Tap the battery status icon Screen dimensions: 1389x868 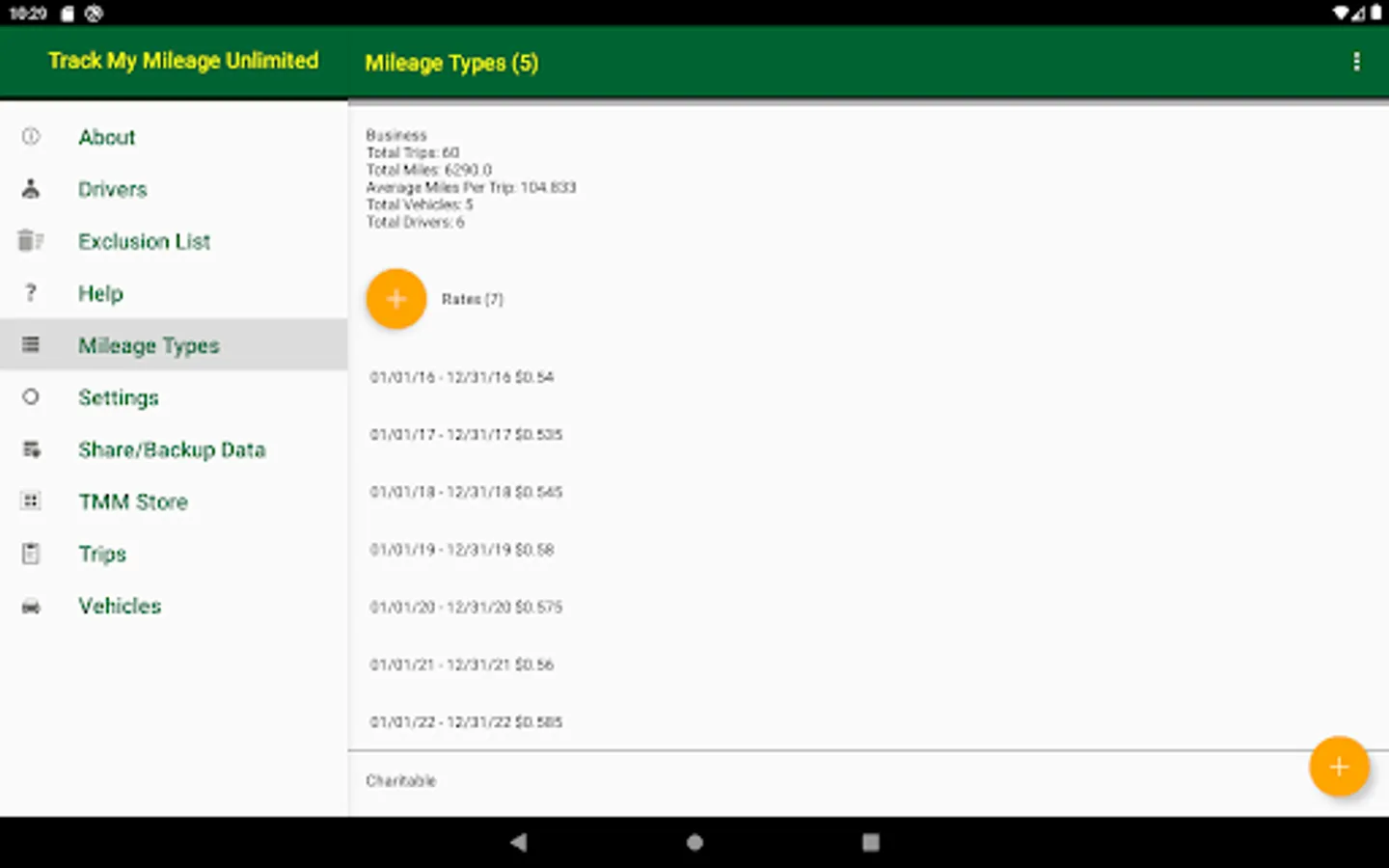tap(1376, 14)
